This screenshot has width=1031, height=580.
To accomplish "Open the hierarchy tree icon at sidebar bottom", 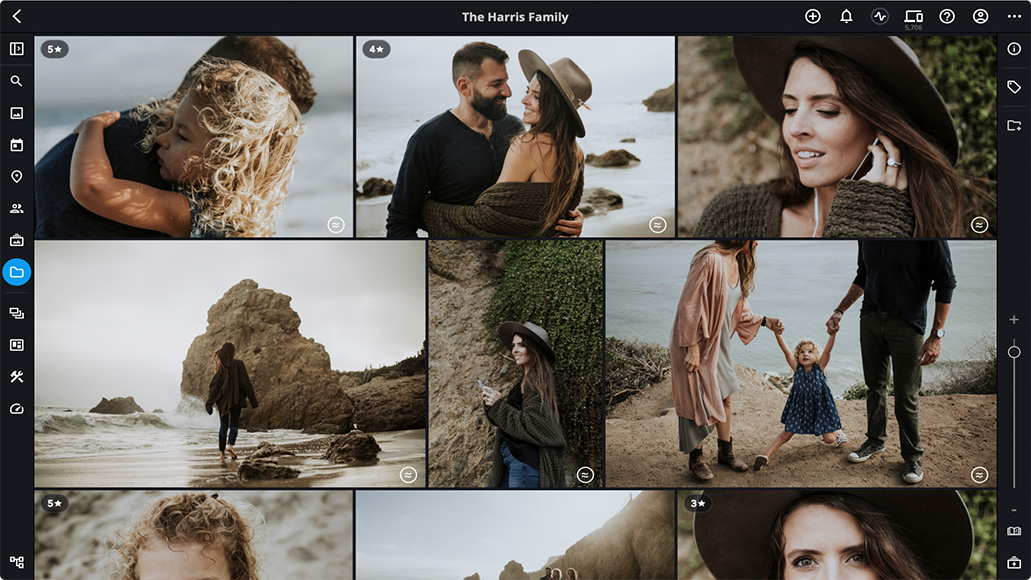I will point(16,562).
